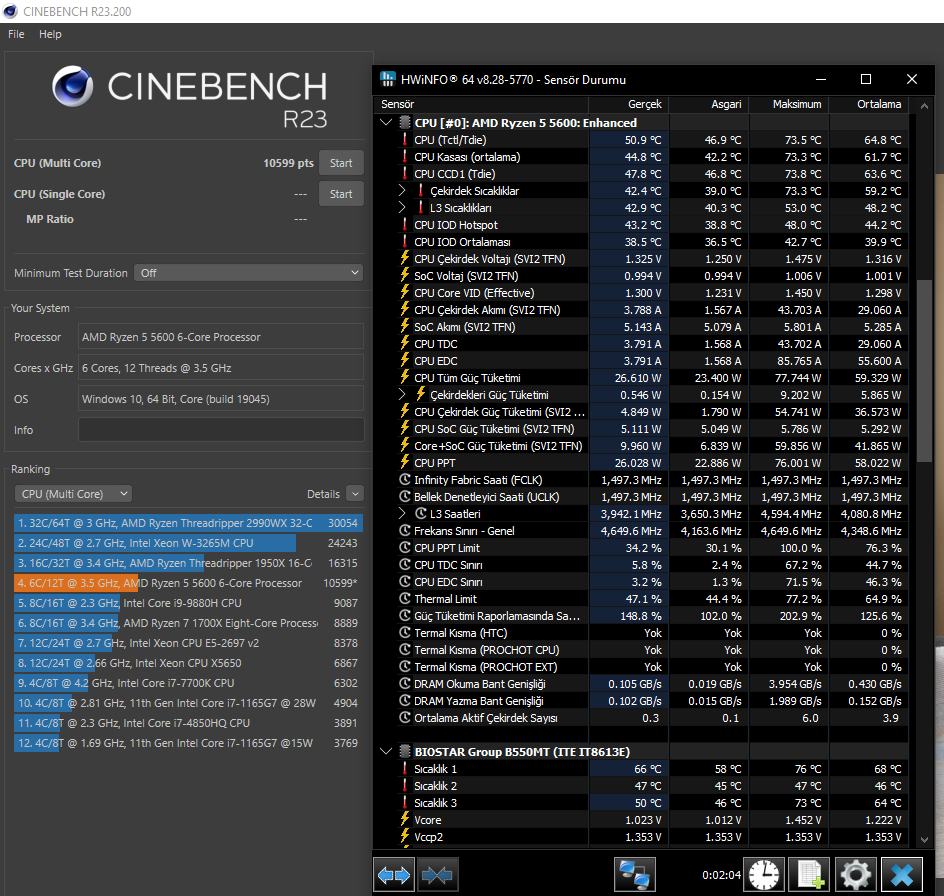Select Threadripper 1950X ranking entry
The image size is (944, 896).
(x=188, y=563)
